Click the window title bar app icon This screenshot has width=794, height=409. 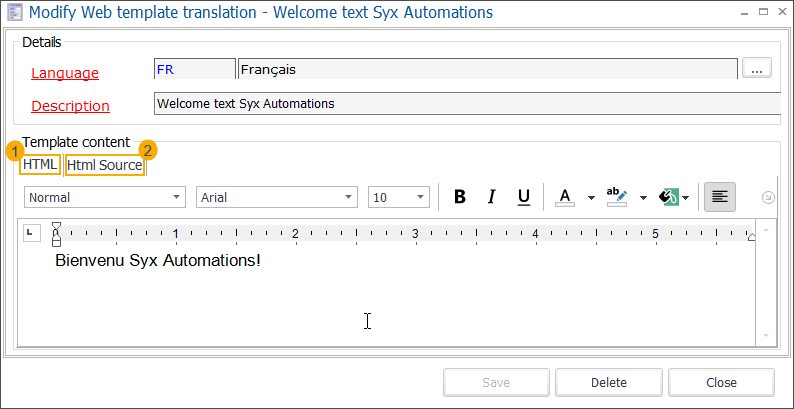click(x=16, y=12)
